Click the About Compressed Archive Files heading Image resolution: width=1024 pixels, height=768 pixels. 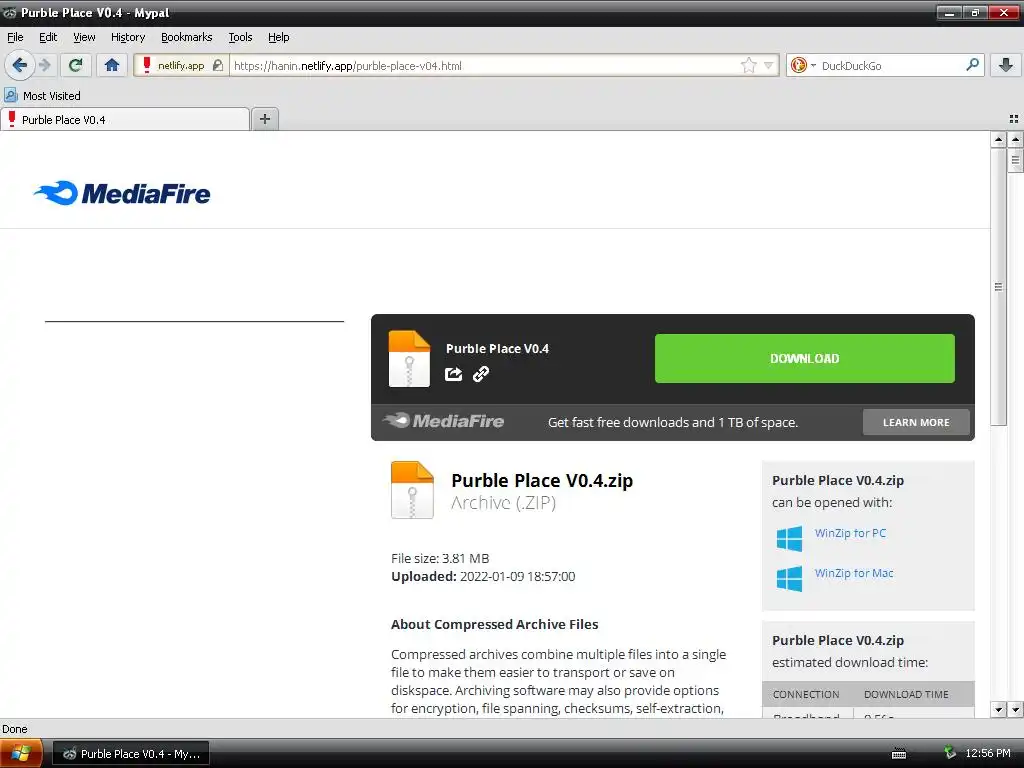[494, 624]
